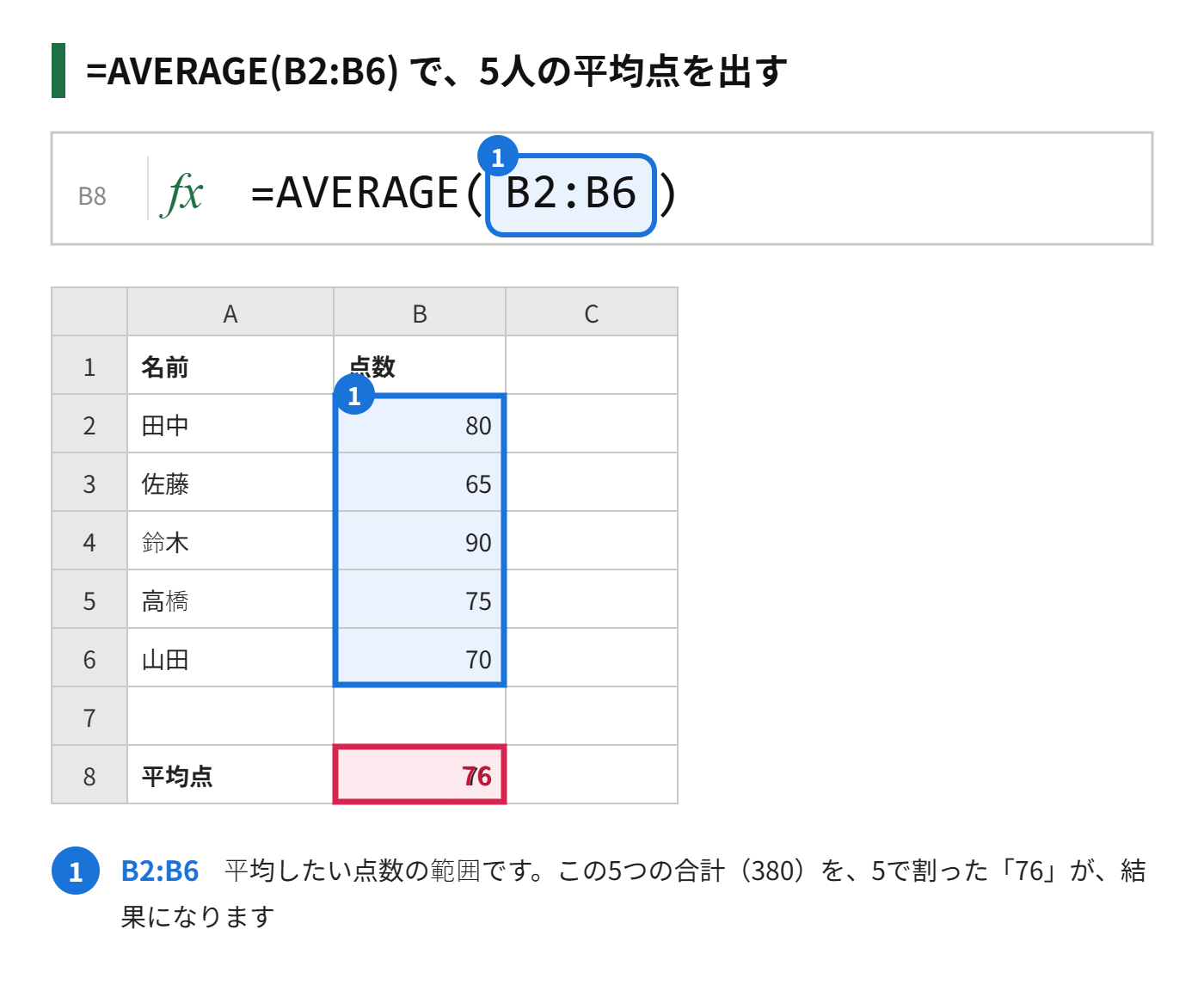1204x991 pixels.
Task: Click the 平均点 label cell
Action: click(230, 775)
